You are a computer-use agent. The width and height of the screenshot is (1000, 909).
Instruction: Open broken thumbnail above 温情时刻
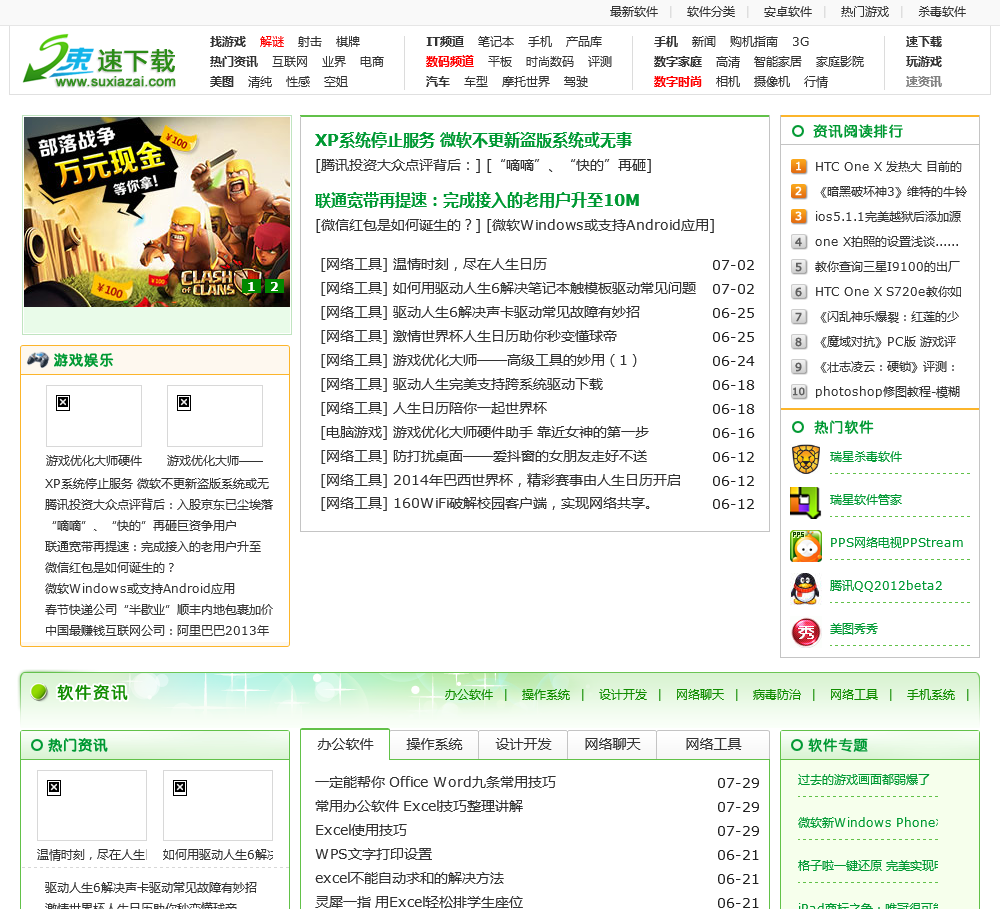[x=92, y=805]
